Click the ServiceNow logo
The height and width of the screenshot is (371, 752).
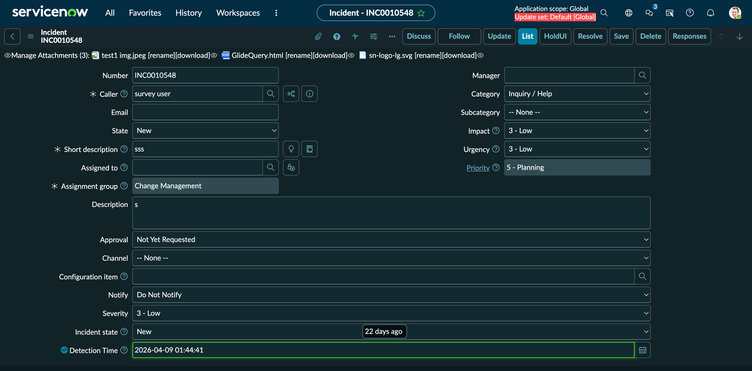coord(50,12)
